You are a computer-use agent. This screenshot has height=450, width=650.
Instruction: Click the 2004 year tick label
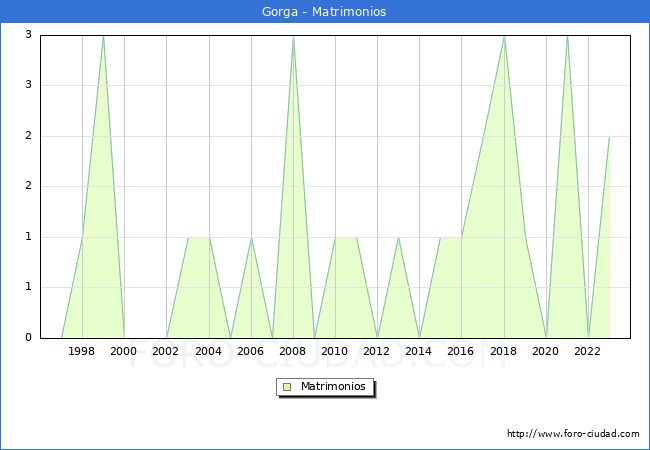coord(208,351)
